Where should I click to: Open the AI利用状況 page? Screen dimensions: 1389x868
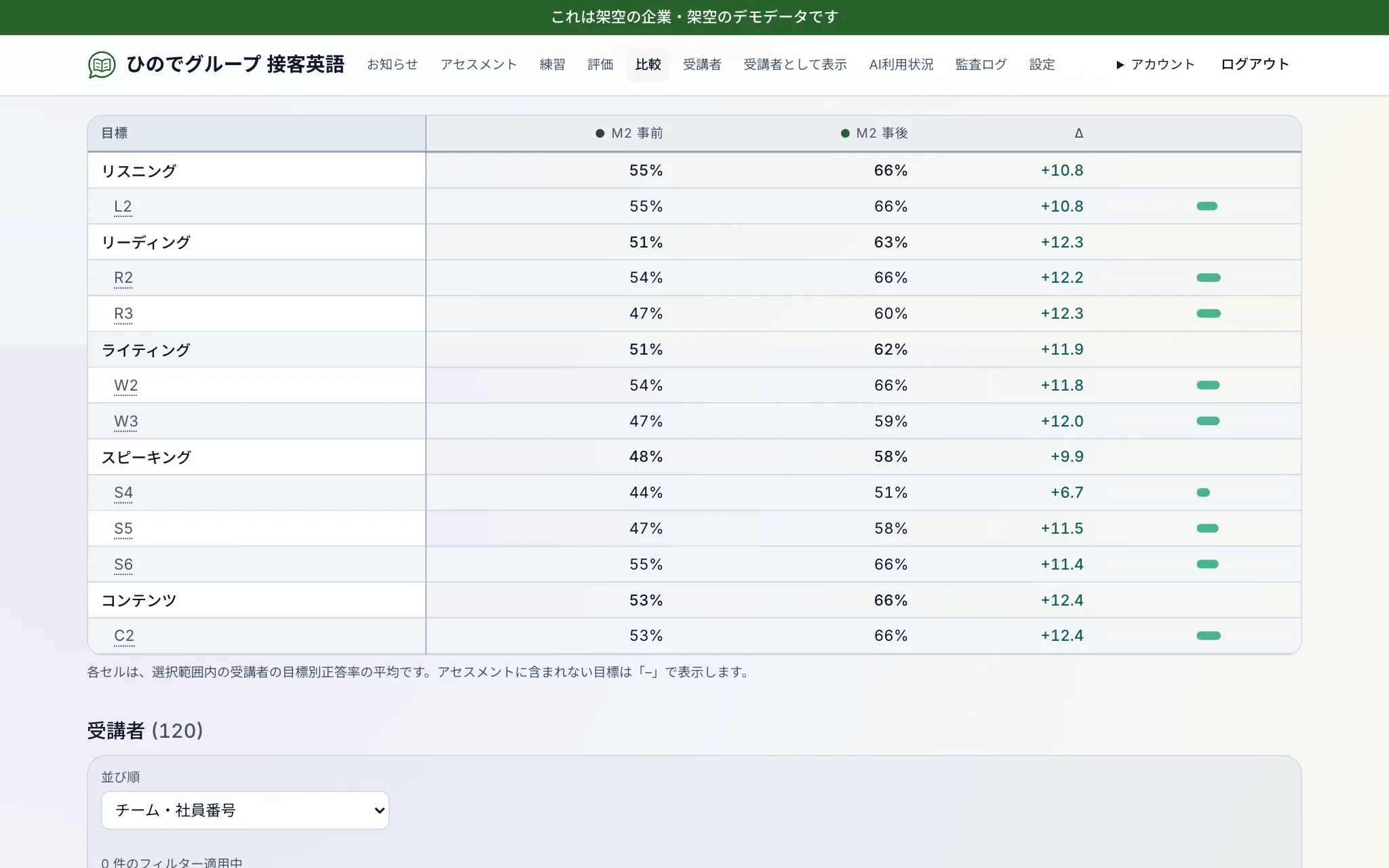[901, 65]
